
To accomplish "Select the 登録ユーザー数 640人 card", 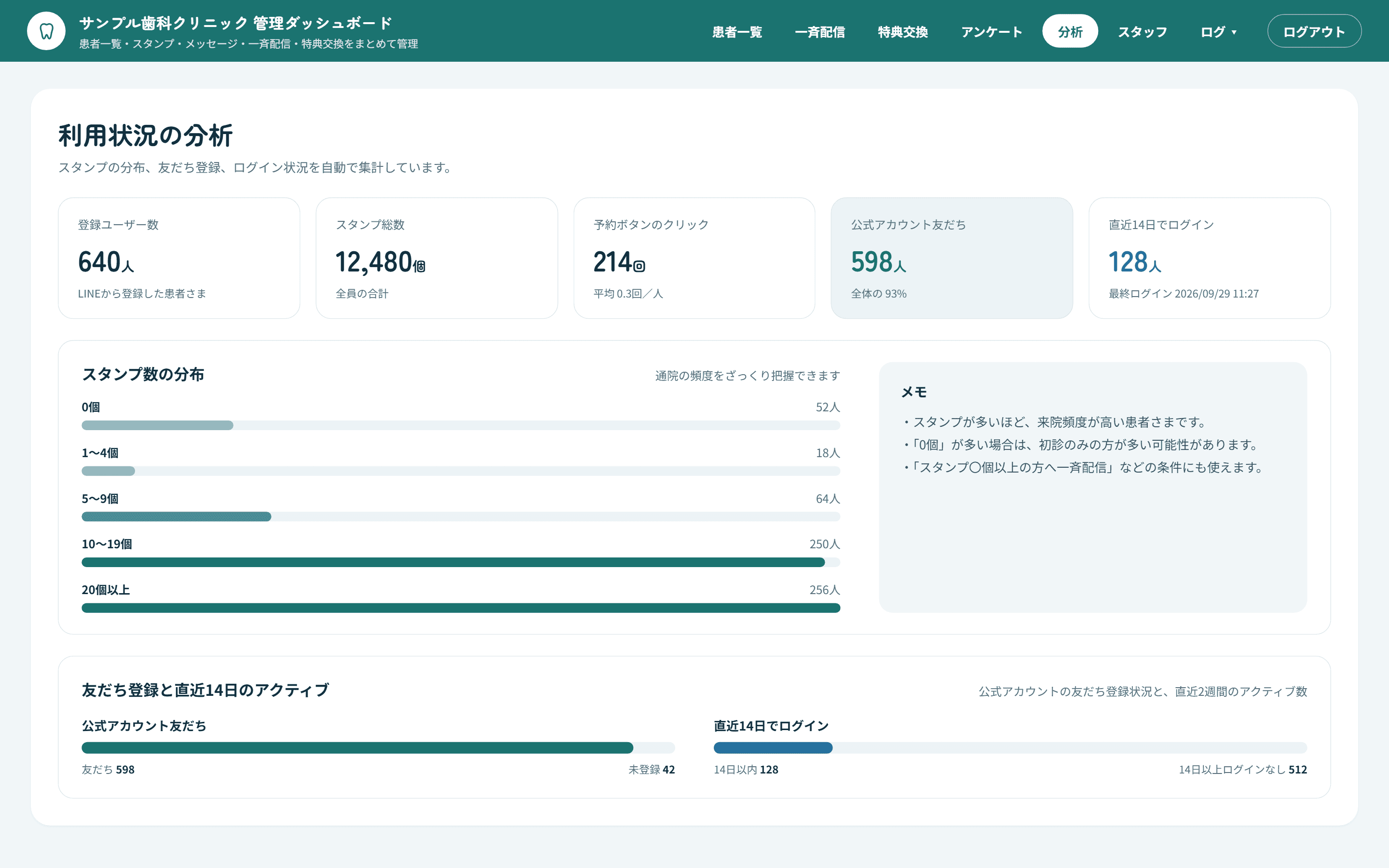I will pos(179,258).
